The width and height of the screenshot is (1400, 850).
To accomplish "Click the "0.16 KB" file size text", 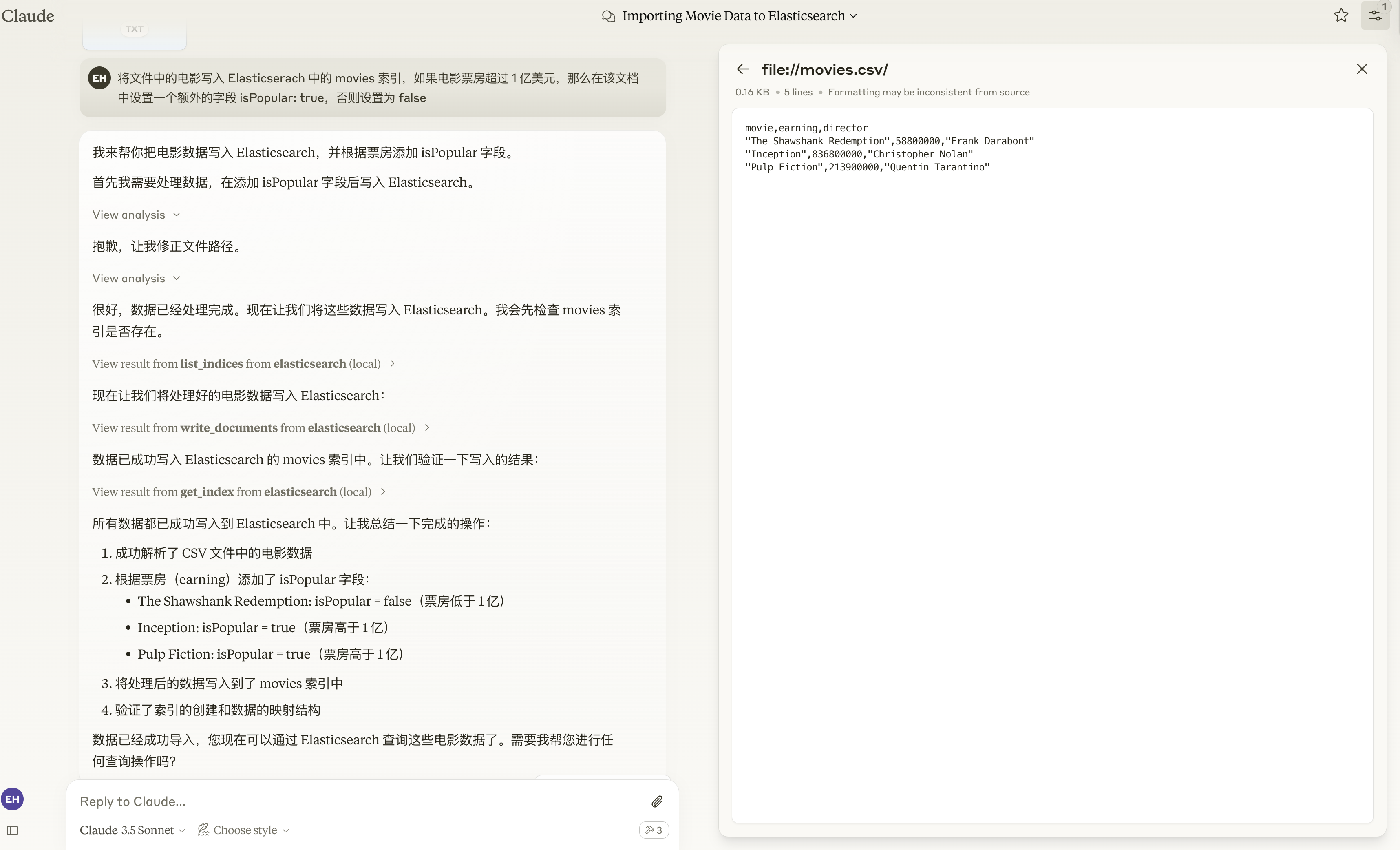I will click(752, 92).
